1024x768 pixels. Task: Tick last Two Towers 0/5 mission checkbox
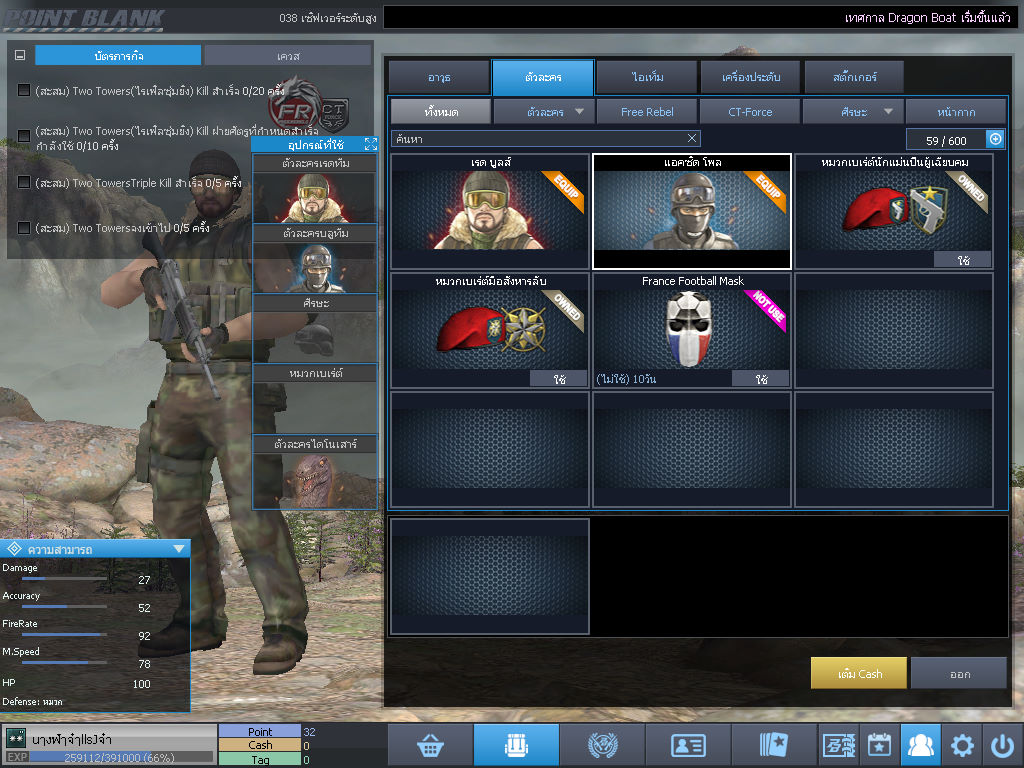click(24, 228)
